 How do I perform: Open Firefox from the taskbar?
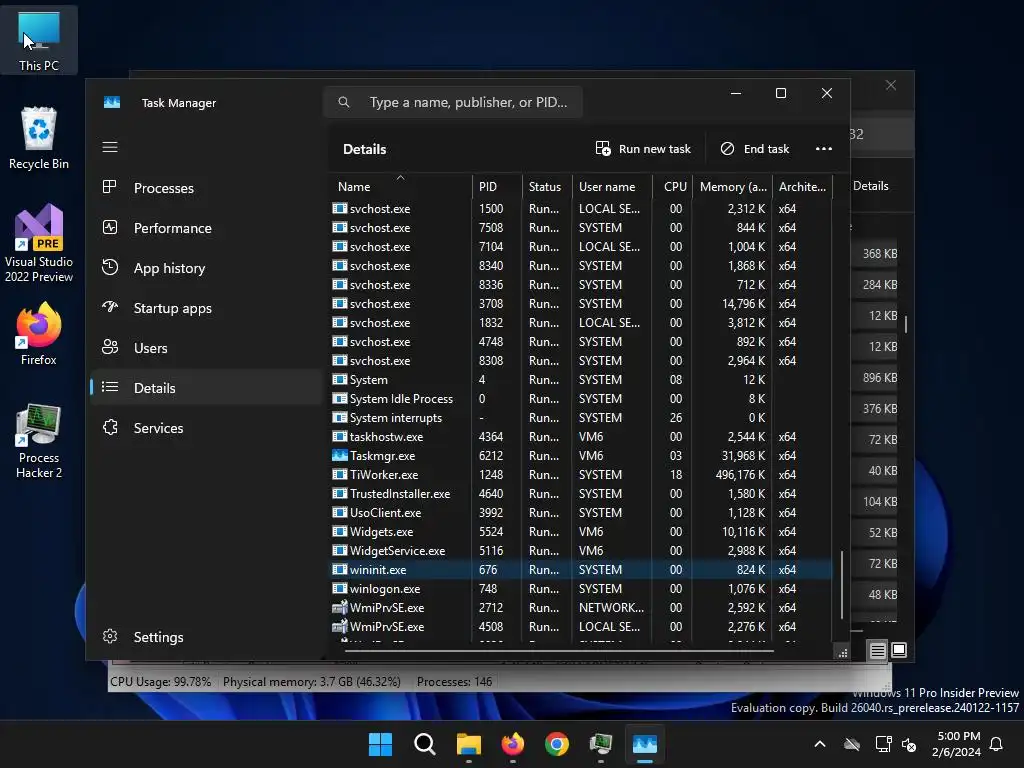(x=513, y=744)
